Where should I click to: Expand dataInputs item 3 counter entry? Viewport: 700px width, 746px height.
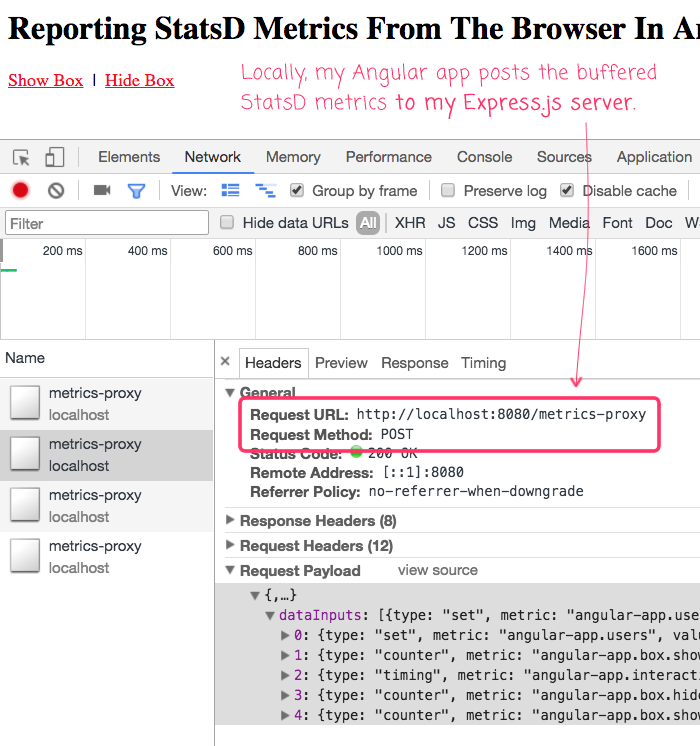(285, 695)
